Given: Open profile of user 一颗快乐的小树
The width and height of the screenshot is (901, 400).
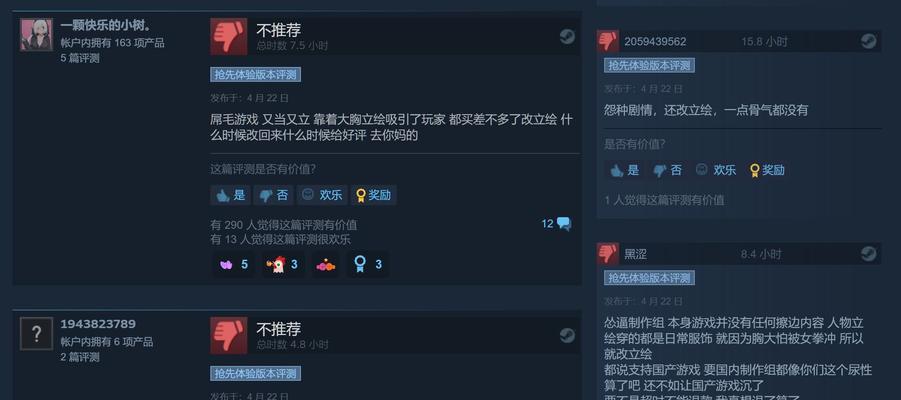Looking at the screenshot, I should [106, 26].
